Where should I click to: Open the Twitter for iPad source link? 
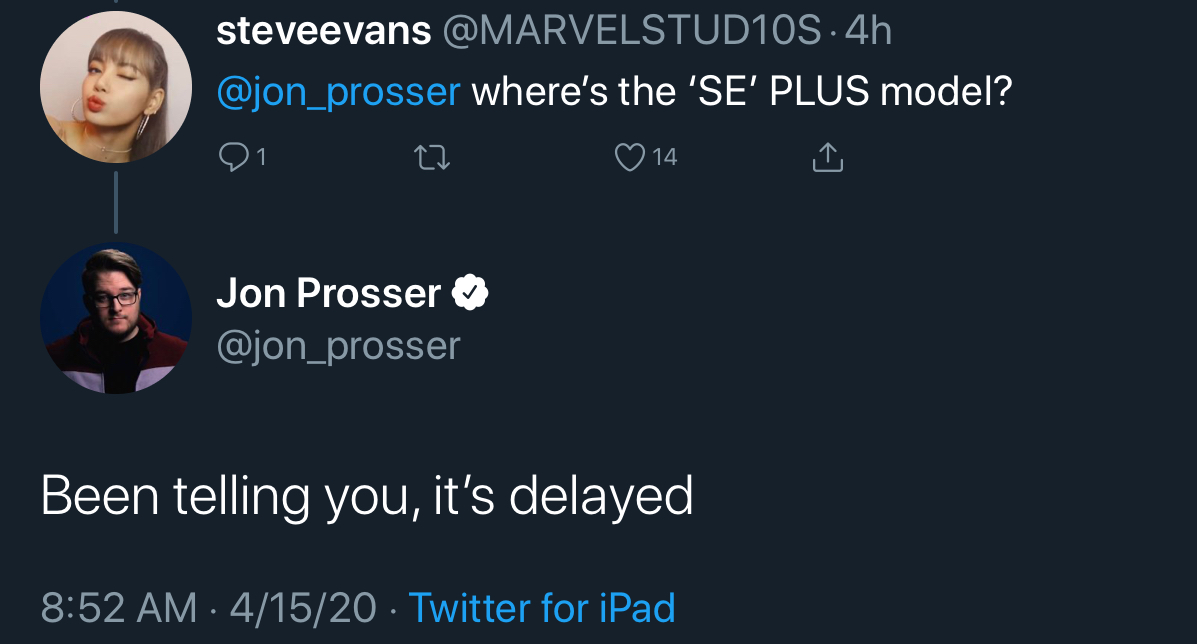(542, 608)
